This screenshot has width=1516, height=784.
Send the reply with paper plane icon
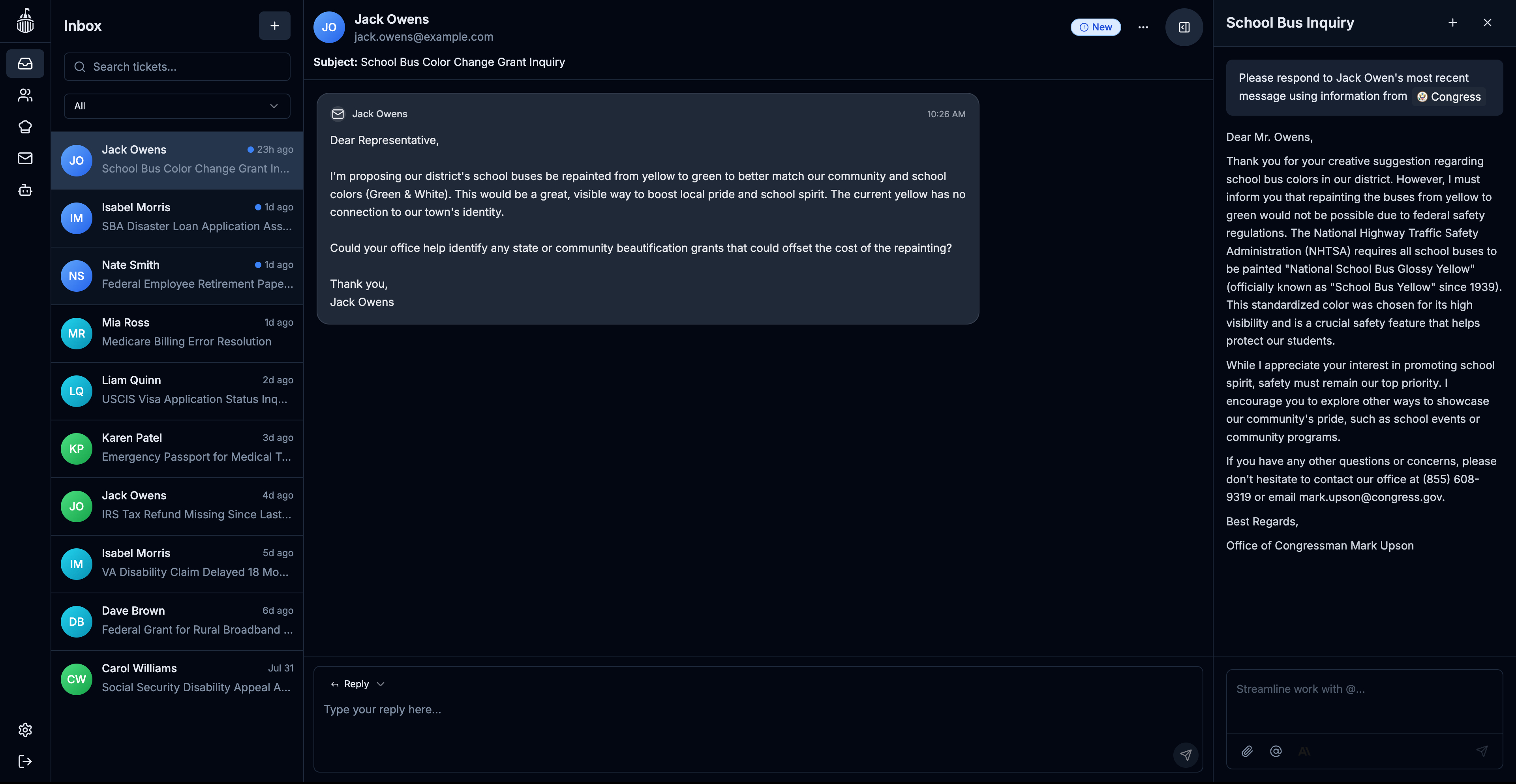(1185, 754)
